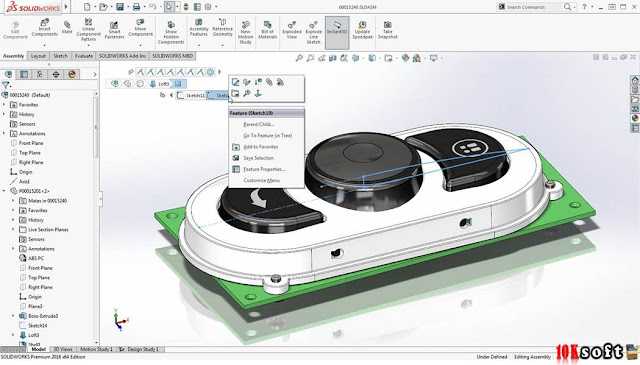This screenshot has width=640, height=365.
Task: Switch to the Layout ribbon tab
Action: pos(38,56)
